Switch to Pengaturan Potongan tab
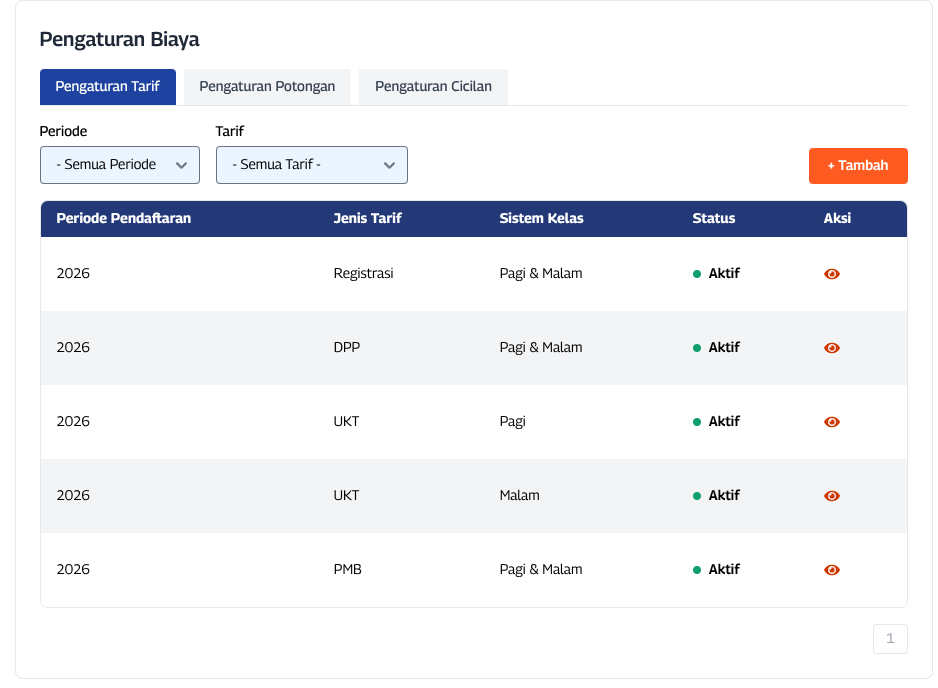Viewport: 938px width, 688px height. tap(267, 87)
